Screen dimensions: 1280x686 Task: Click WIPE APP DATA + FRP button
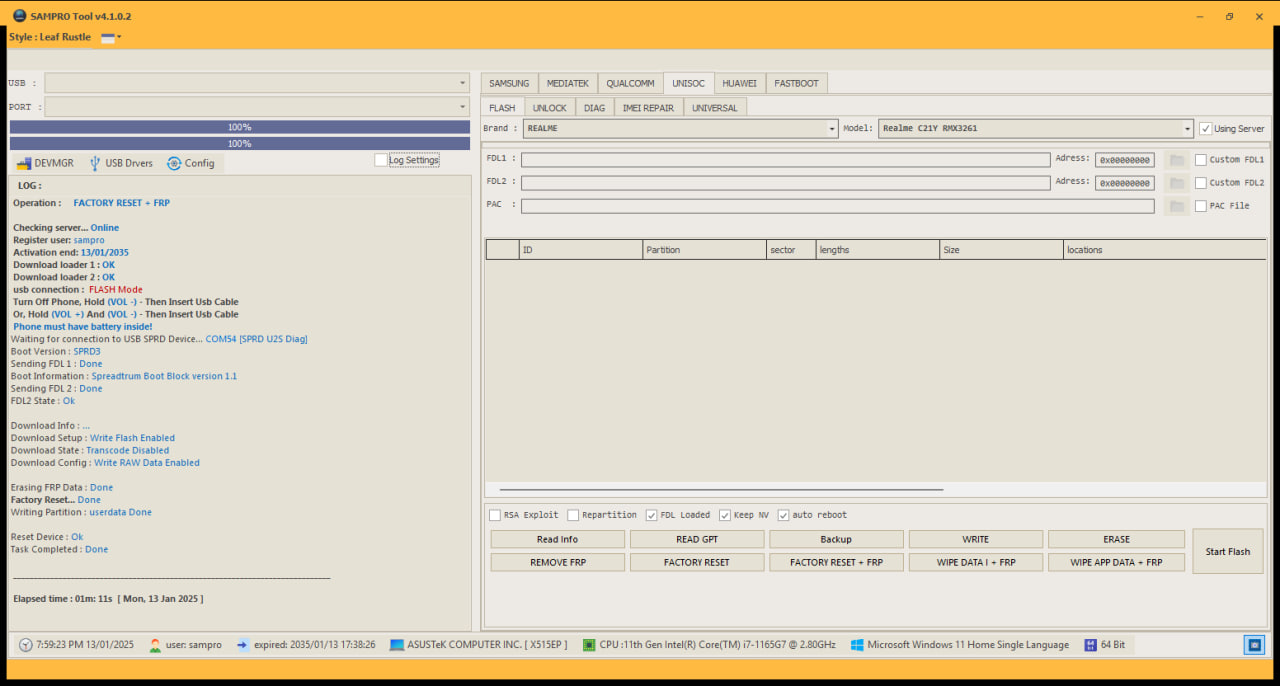coord(1116,562)
